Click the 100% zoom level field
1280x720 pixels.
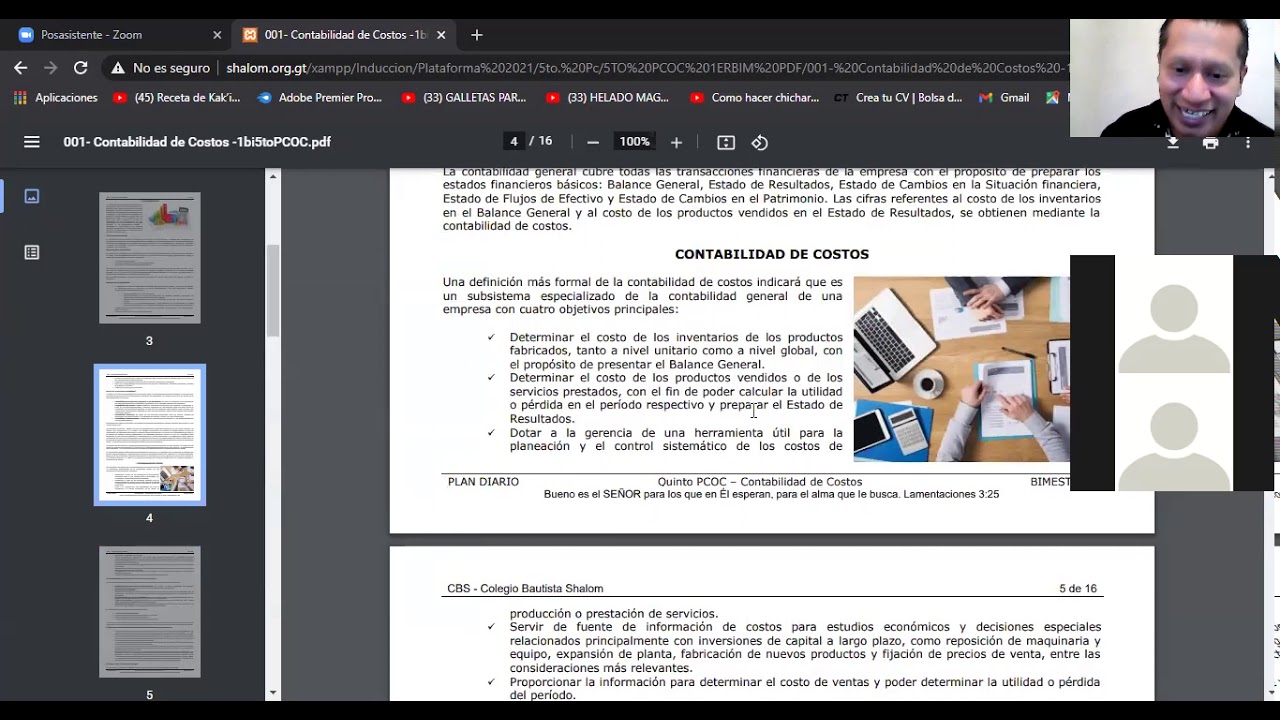point(634,142)
